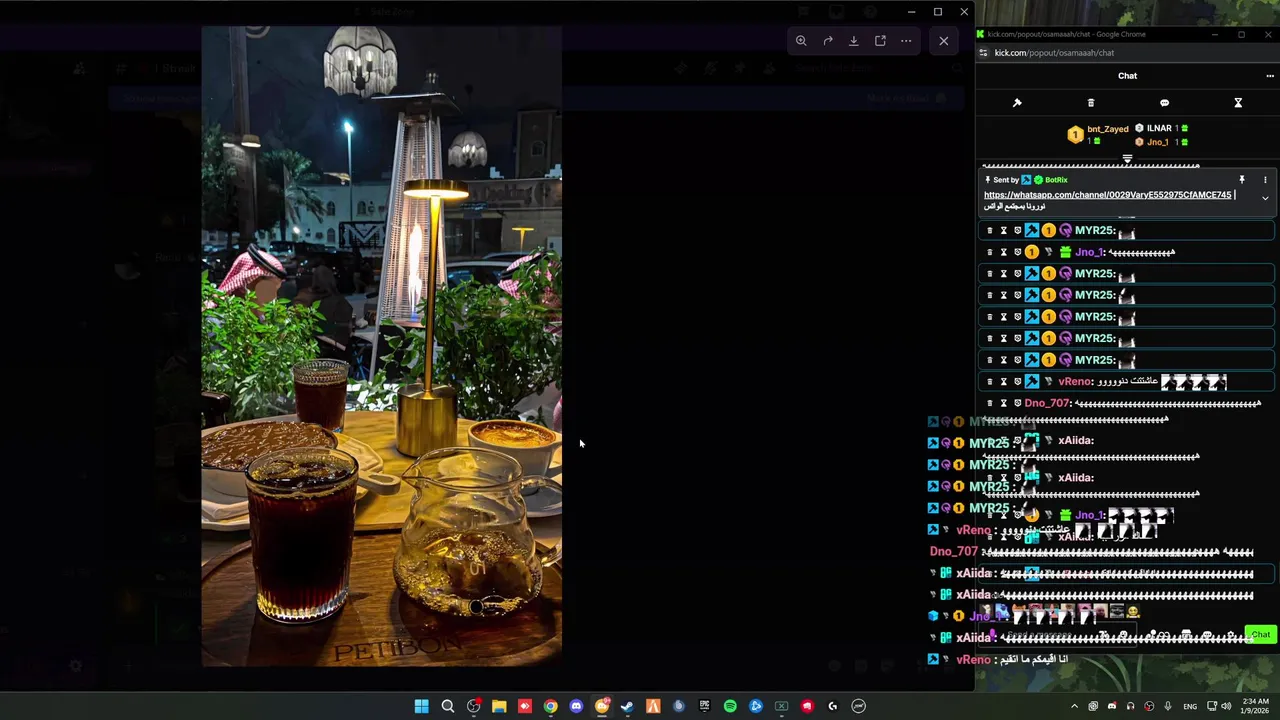Unpin the BotRix pinned message
The width and height of the screenshot is (1280, 720).
(1242, 180)
